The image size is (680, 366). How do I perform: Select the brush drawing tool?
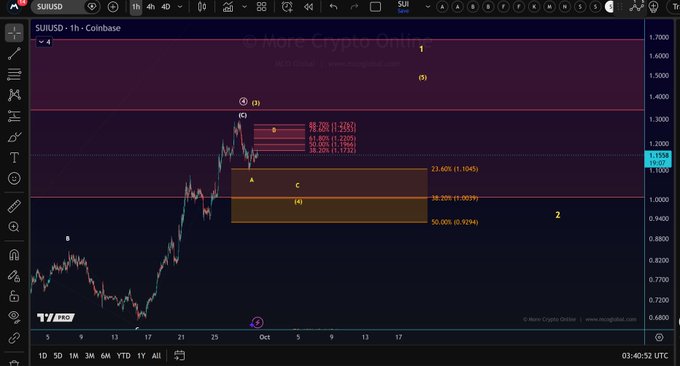(x=14, y=137)
